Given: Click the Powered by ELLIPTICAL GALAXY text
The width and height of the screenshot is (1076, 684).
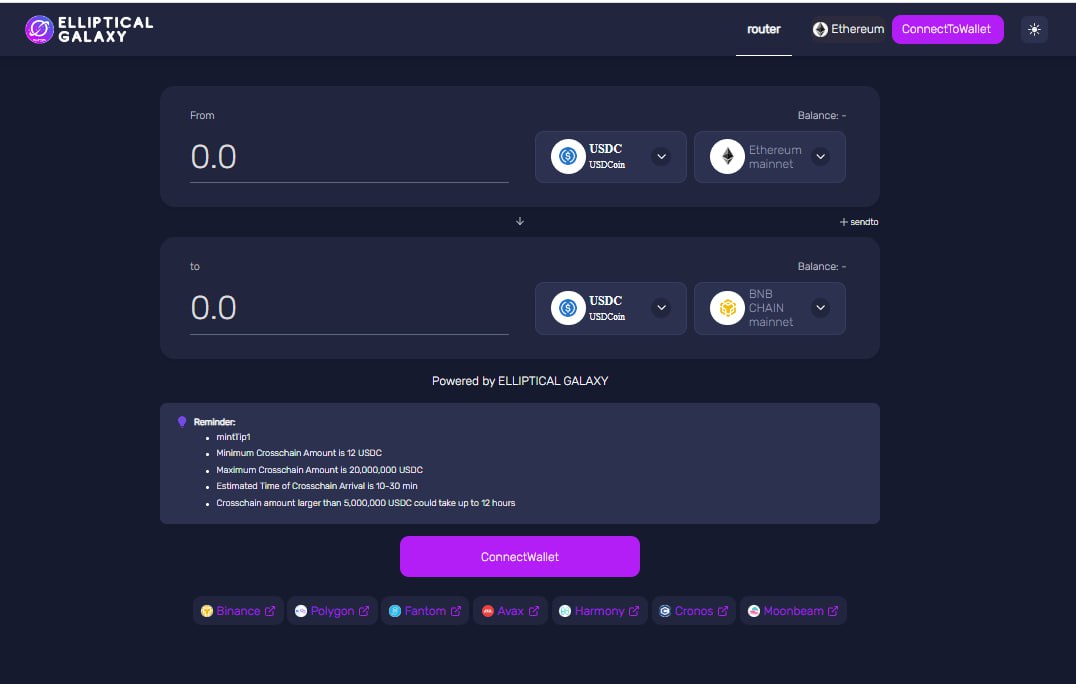Looking at the screenshot, I should coord(520,381).
